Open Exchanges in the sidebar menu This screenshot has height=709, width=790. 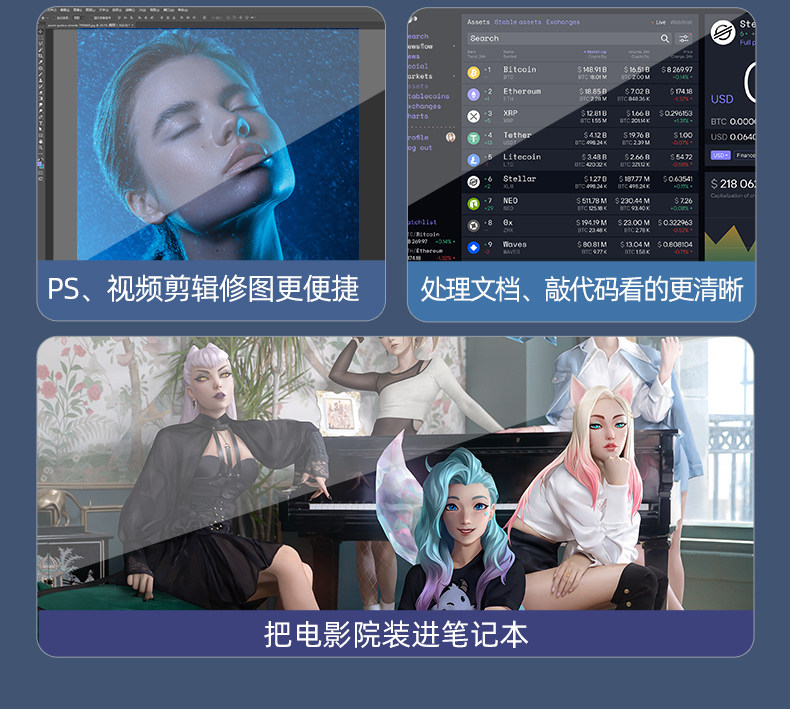[424, 106]
